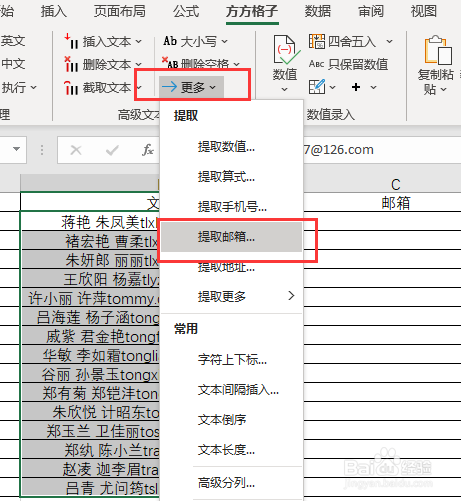The image size is (461, 501).
Task: Click the cell starting with 谷丽 孙景玉
Action: (90, 374)
